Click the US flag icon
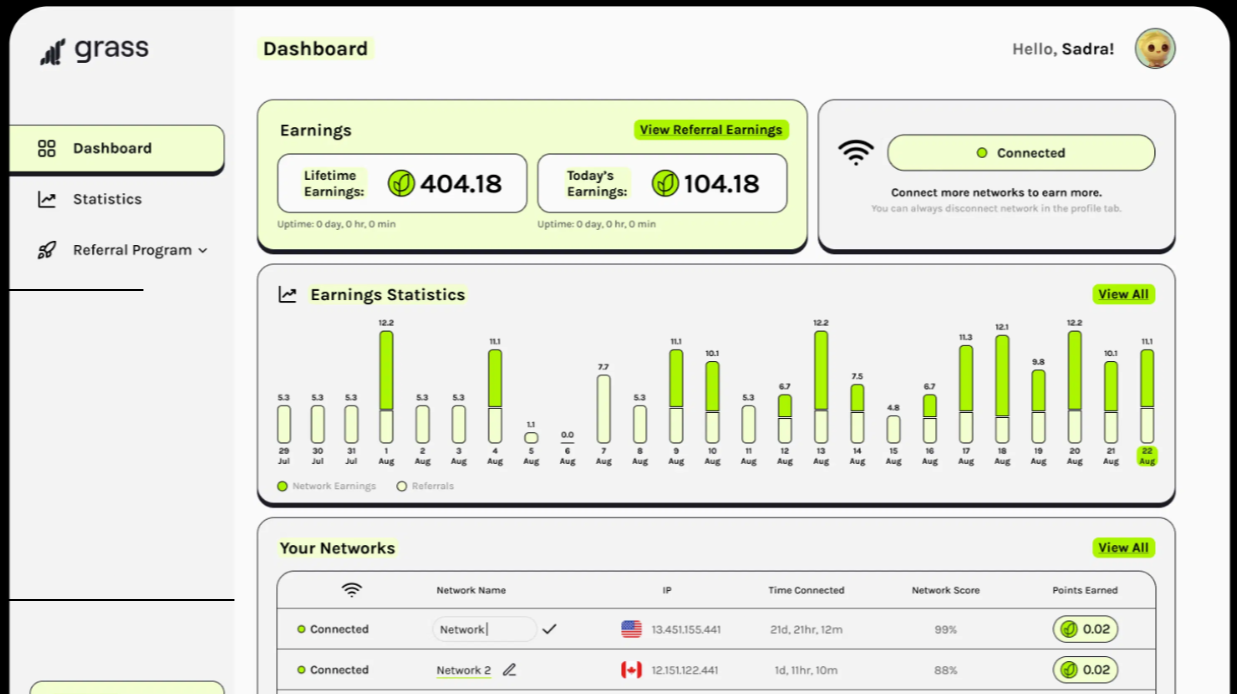The height and width of the screenshot is (694, 1237). [x=631, y=629]
